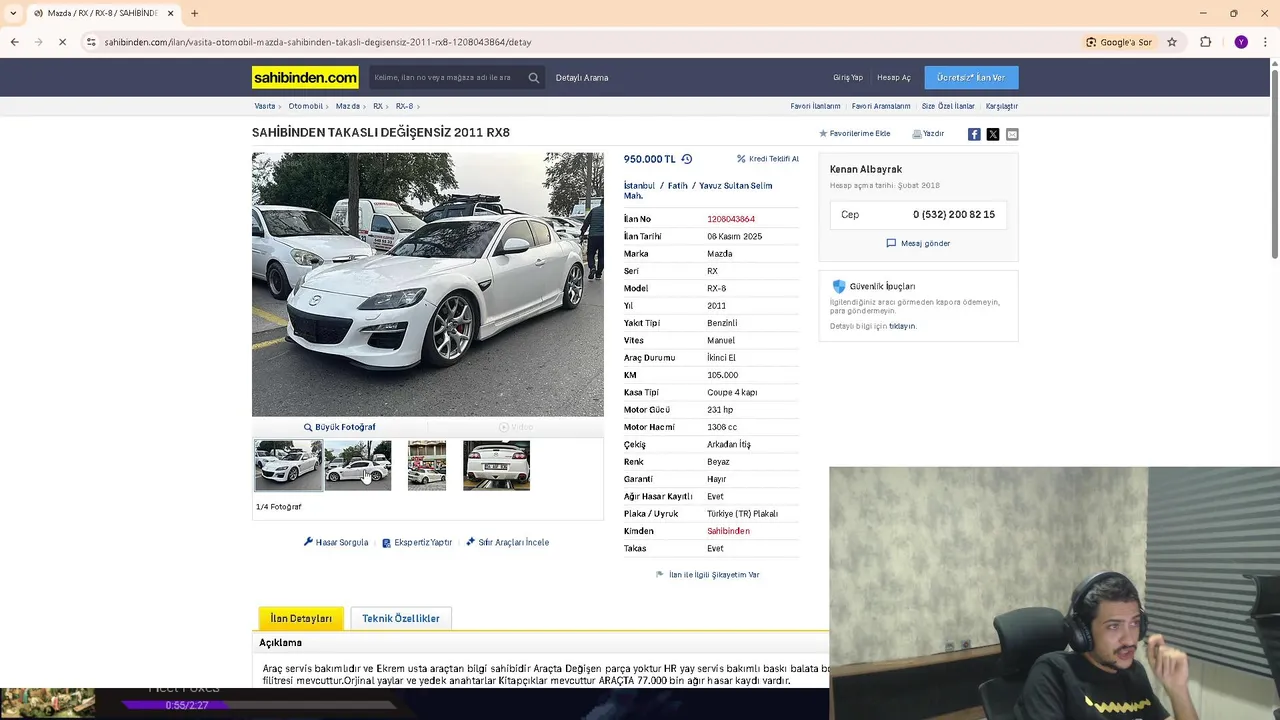Viewport: 1280px width, 720px height.
Task: Open Chrome three-dot menu
Action: [x=1265, y=42]
